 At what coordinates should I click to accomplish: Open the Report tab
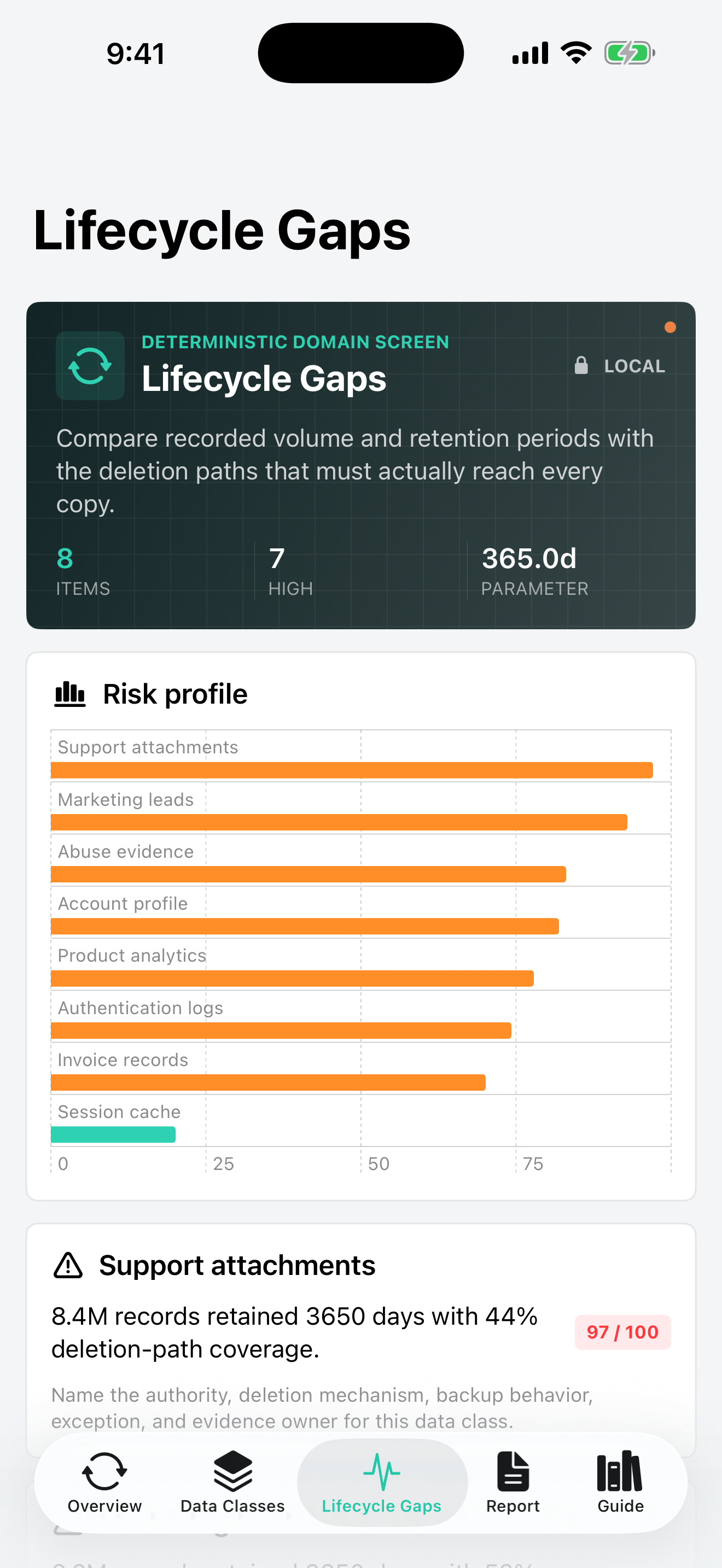(513, 1482)
